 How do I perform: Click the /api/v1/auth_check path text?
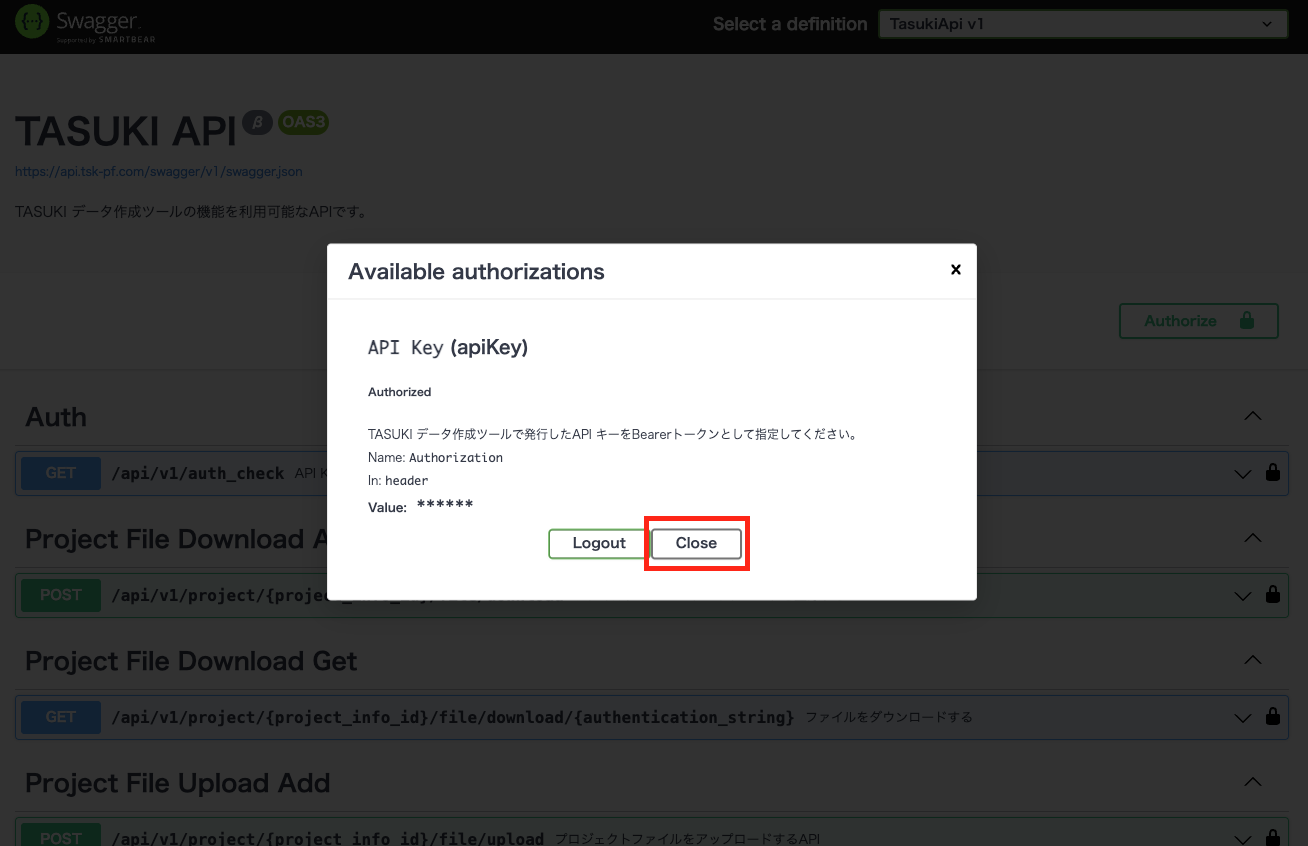tap(198, 473)
